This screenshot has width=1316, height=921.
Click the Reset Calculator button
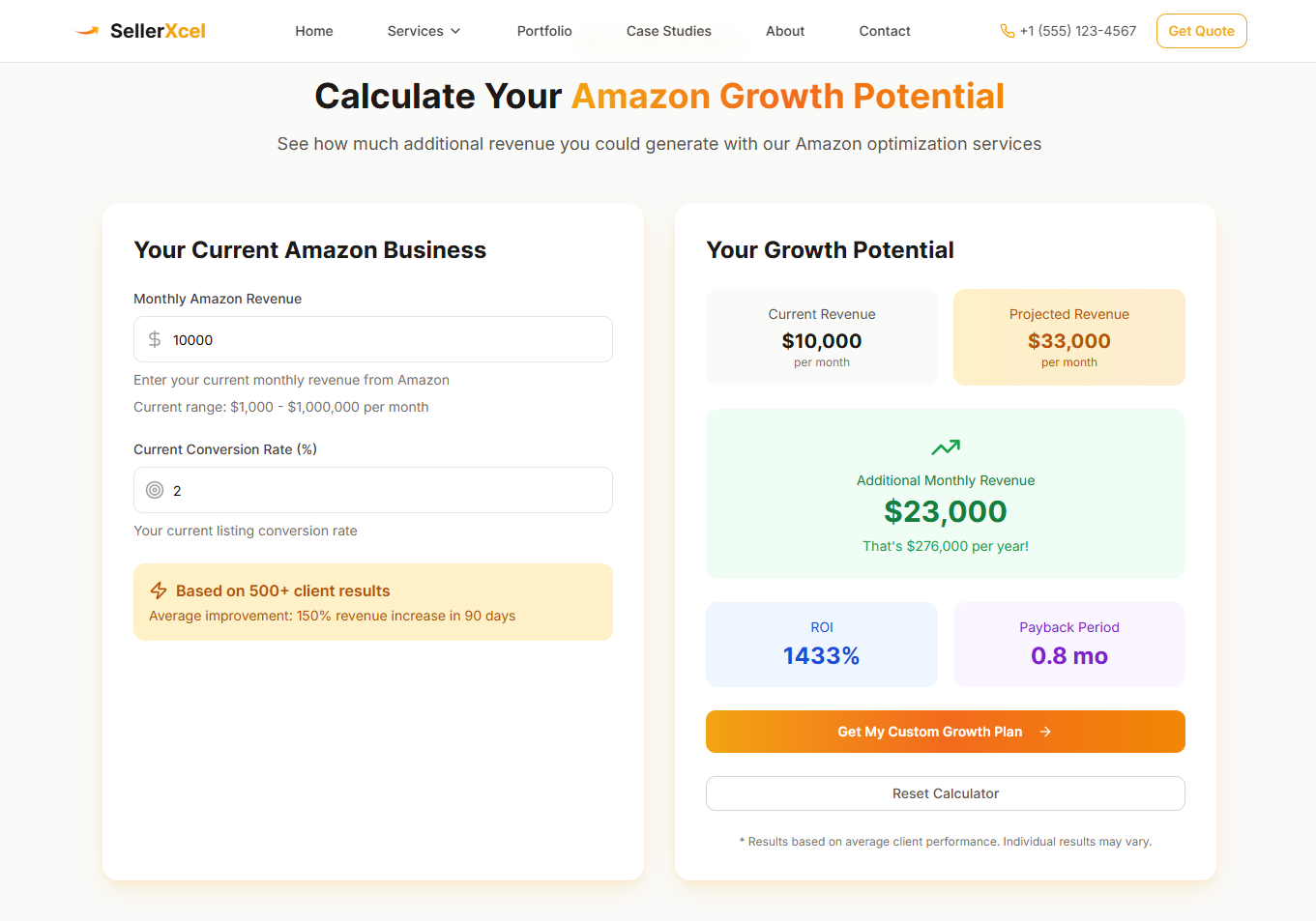point(946,793)
